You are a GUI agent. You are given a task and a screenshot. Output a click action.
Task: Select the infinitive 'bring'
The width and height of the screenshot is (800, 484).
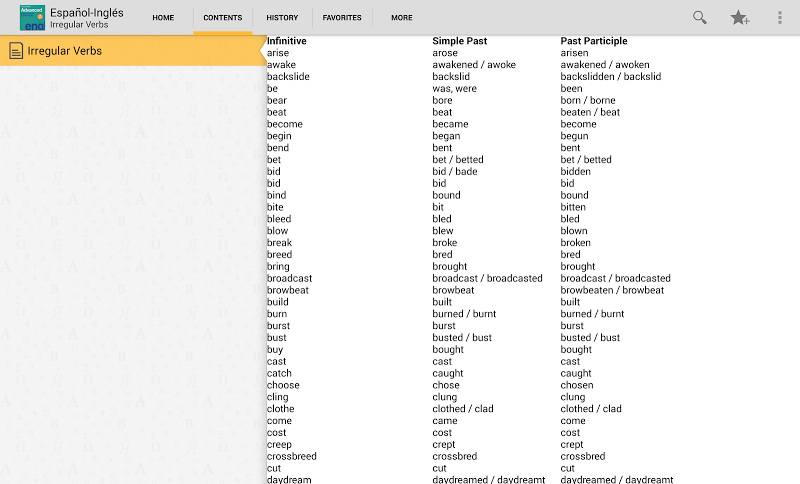click(x=278, y=267)
